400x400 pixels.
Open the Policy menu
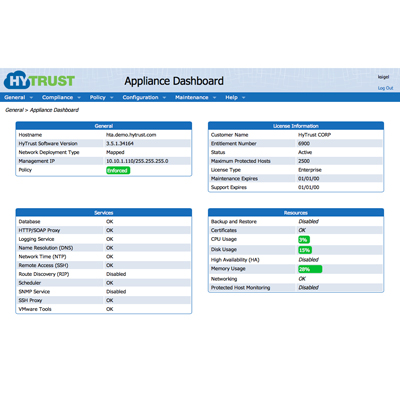(97, 97)
